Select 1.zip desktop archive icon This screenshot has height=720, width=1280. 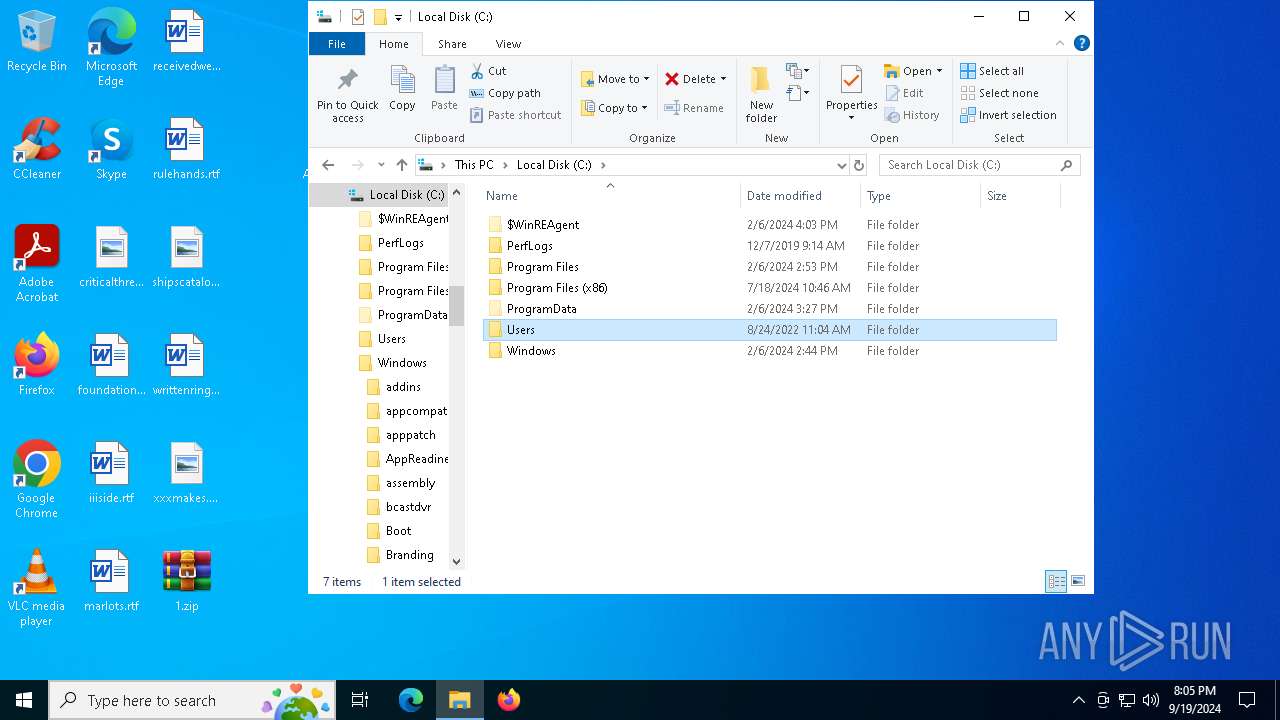tap(187, 581)
